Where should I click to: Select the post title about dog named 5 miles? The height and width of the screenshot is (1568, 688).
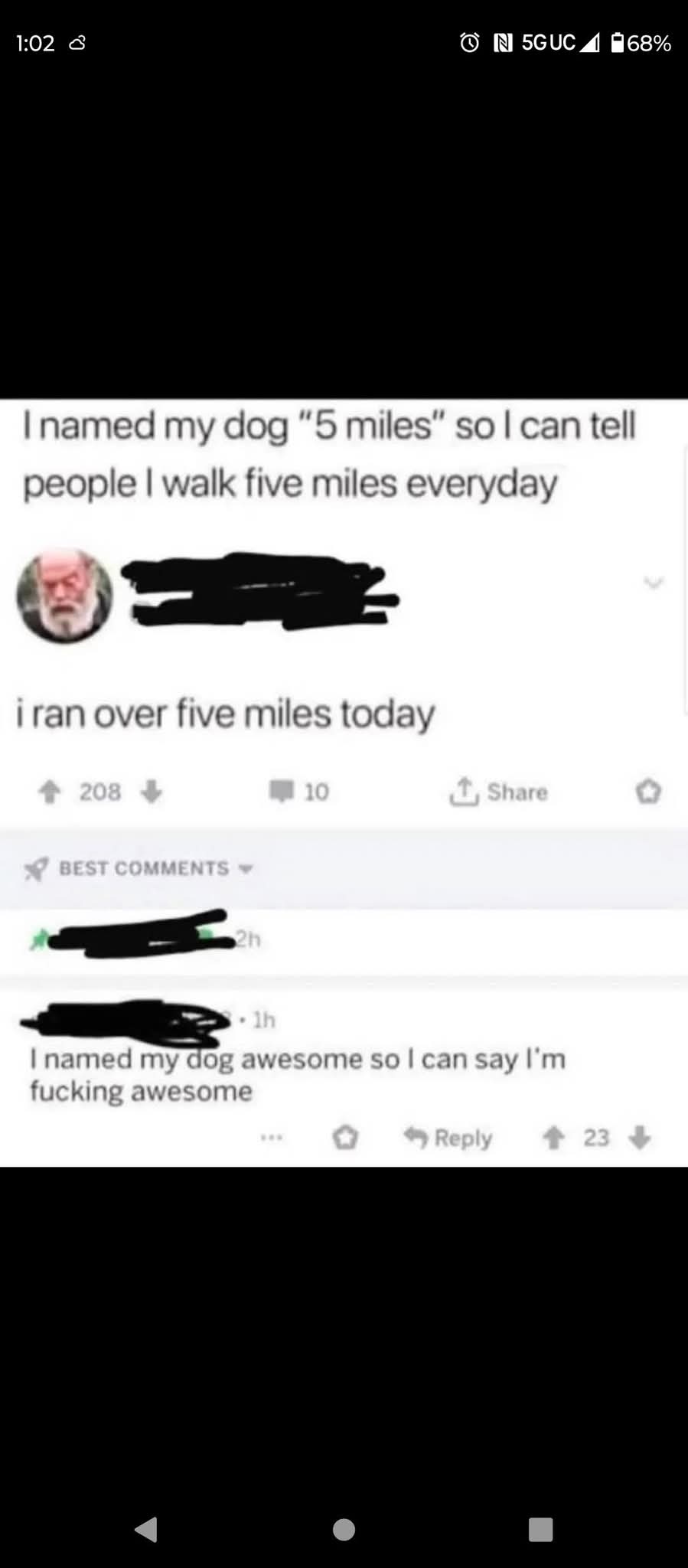click(x=329, y=455)
